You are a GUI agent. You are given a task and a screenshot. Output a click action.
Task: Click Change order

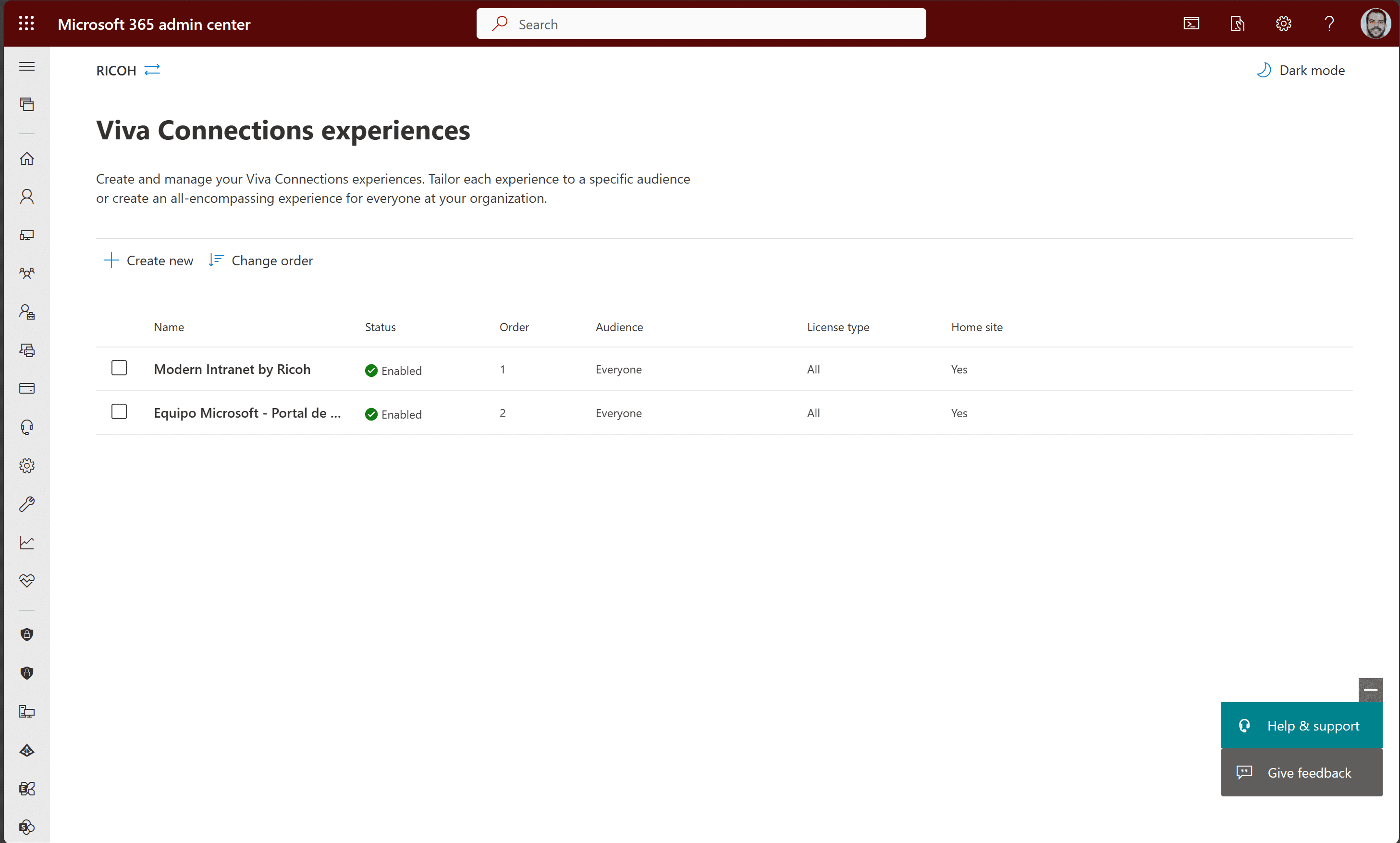click(x=260, y=261)
